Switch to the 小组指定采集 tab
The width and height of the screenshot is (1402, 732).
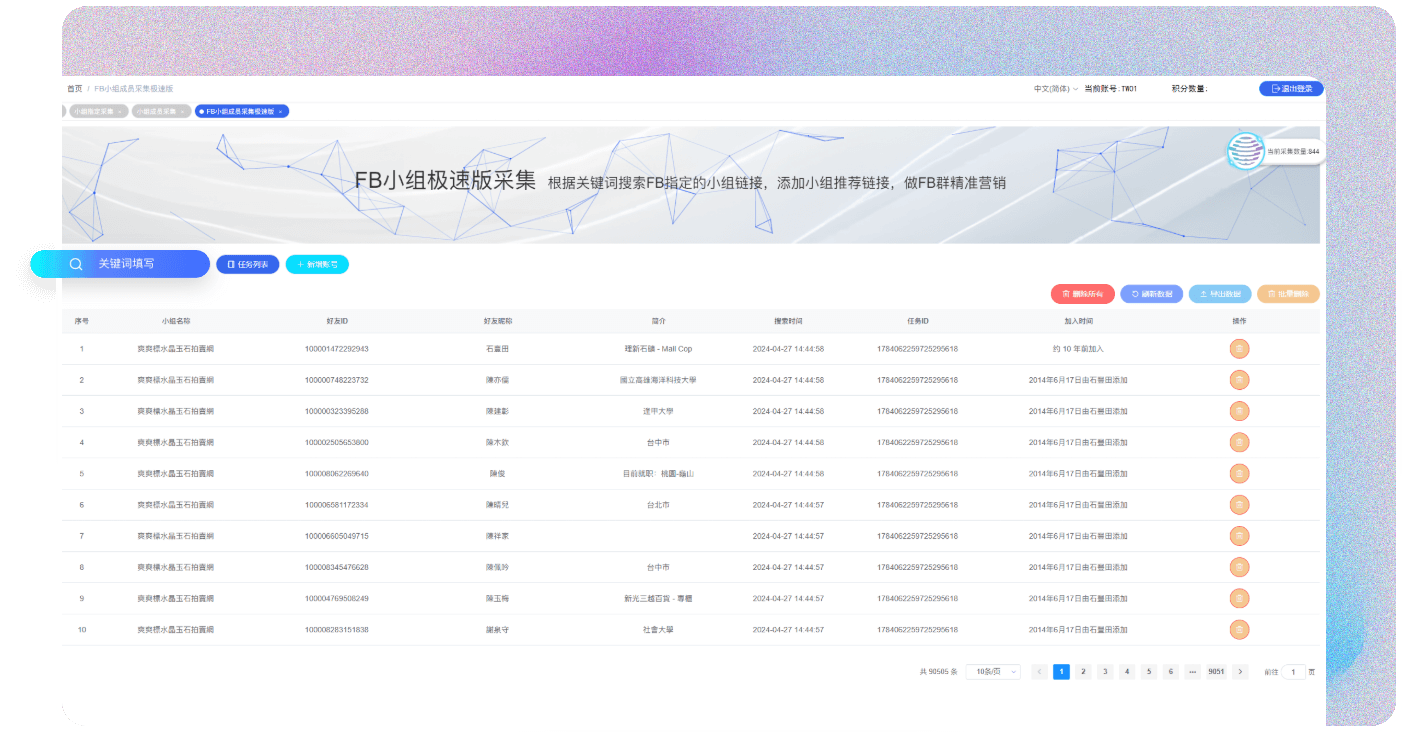(93, 111)
